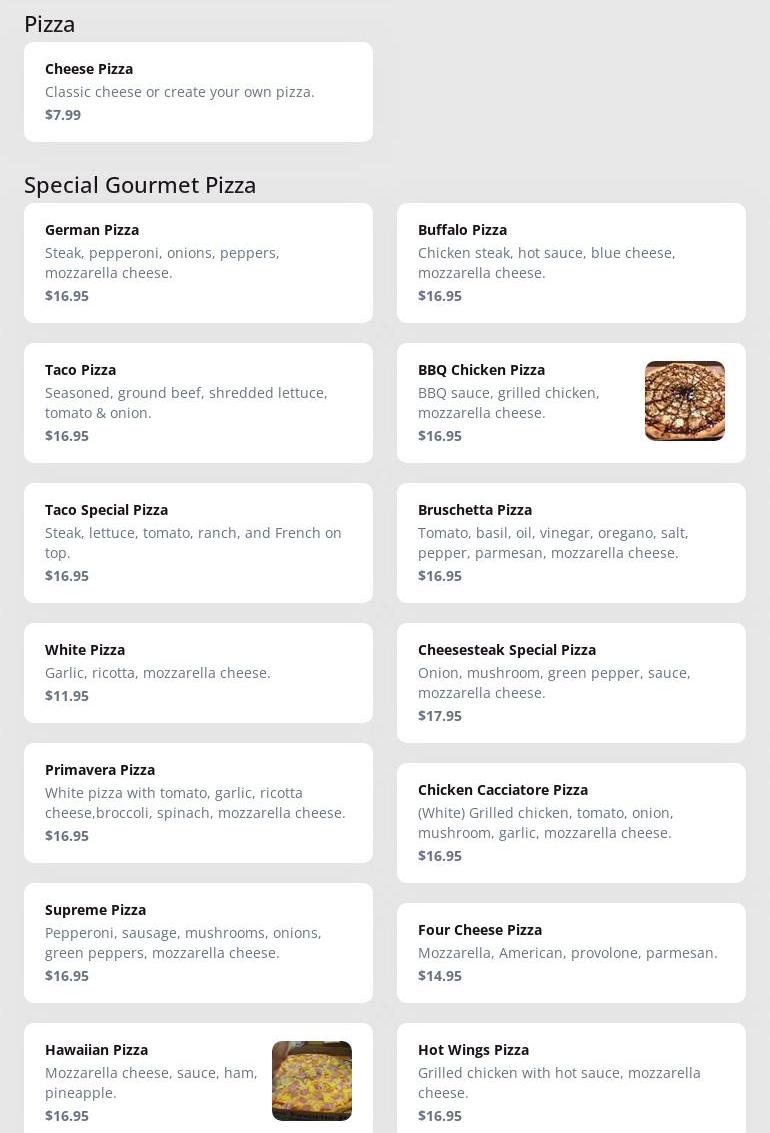Image resolution: width=770 pixels, height=1133 pixels.
Task: Open the Hot Wings Pizza card
Action: pyautogui.click(x=571, y=1080)
